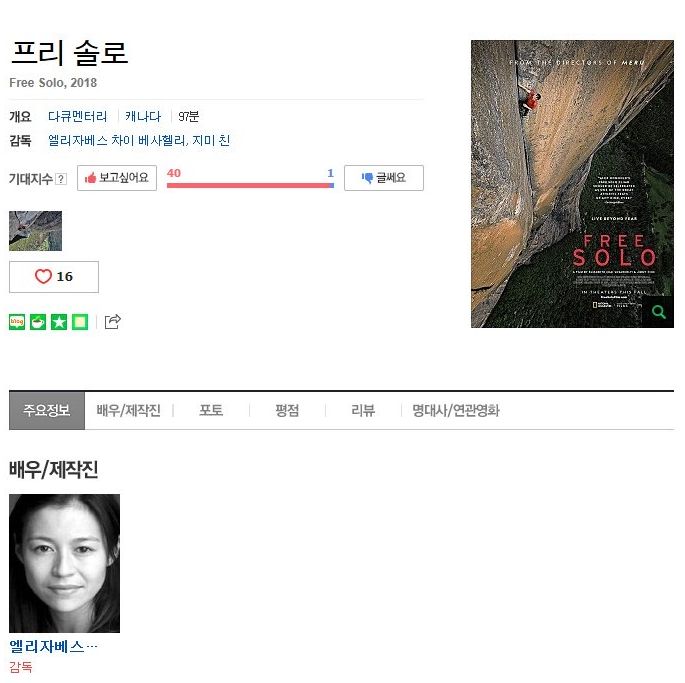
Task: Click the blog share icon
Action: pyautogui.click(x=17, y=322)
